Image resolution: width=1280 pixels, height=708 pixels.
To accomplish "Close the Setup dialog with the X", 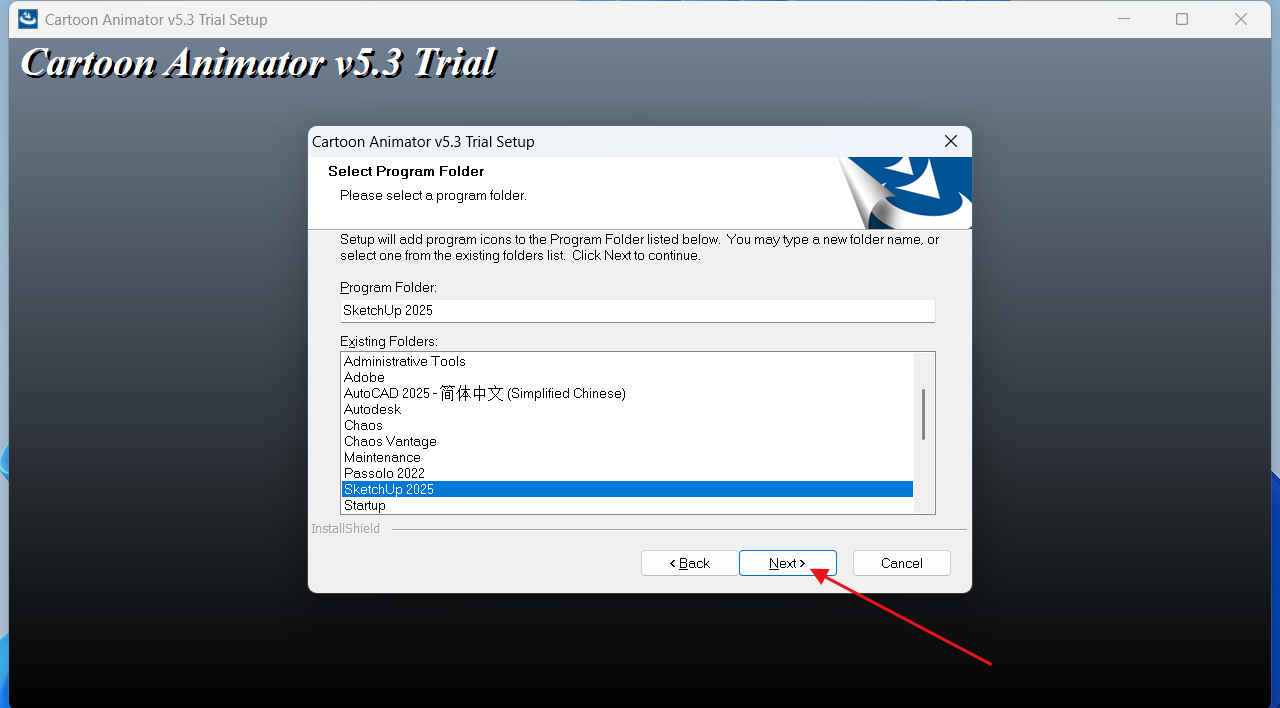I will point(950,142).
